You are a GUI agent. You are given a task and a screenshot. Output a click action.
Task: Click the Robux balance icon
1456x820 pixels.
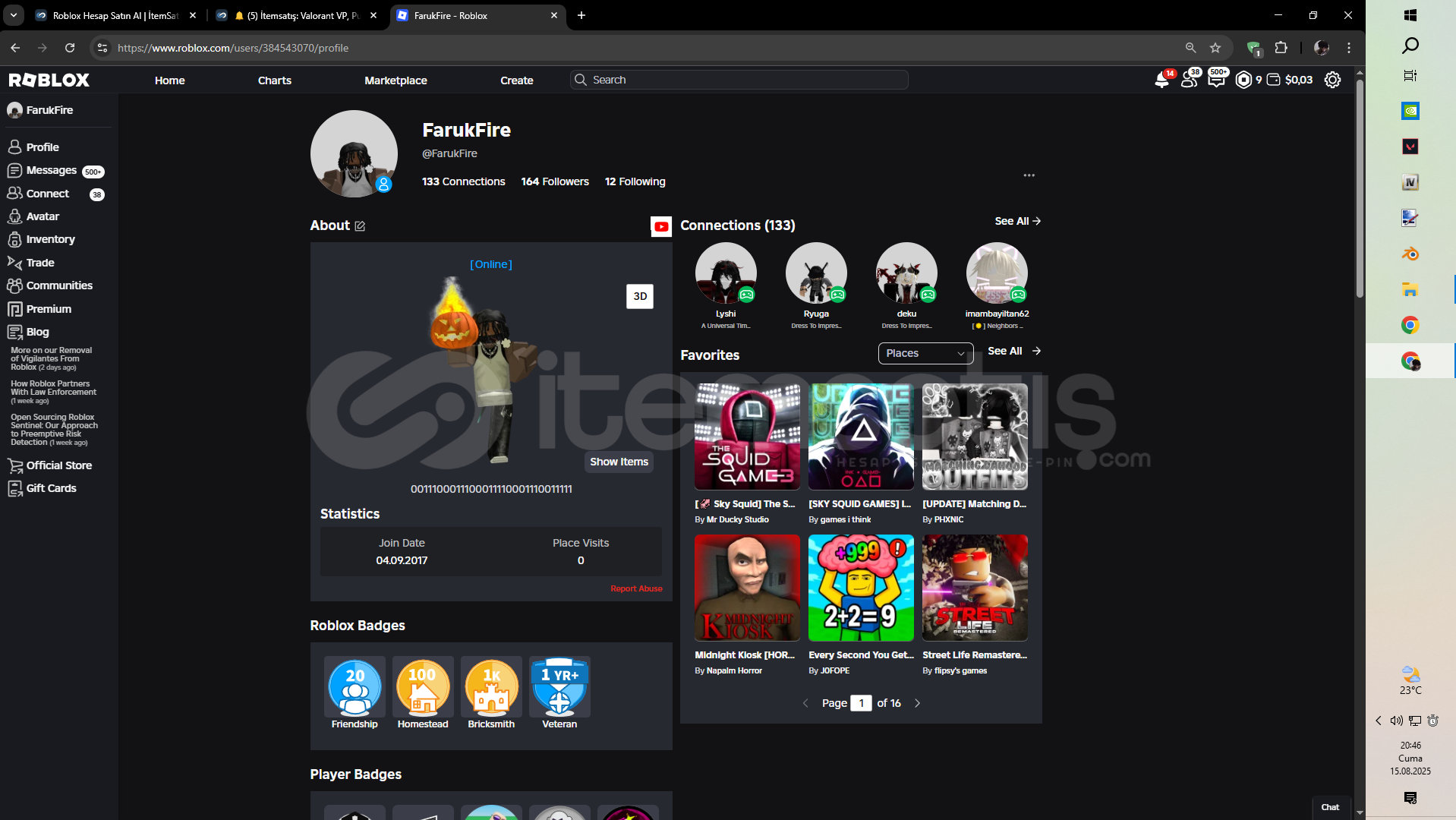[1243, 80]
